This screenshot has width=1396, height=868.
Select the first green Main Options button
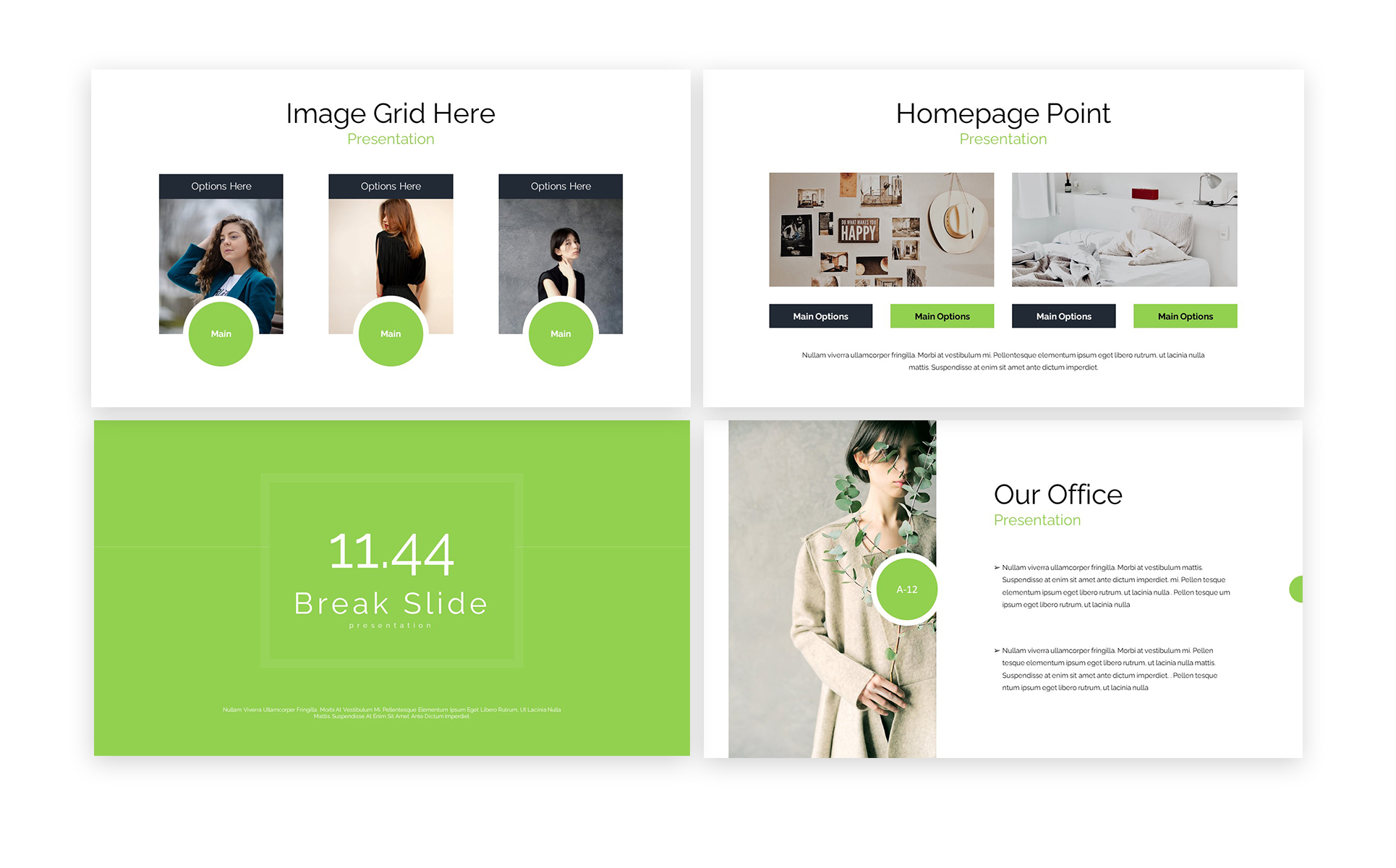click(x=942, y=316)
